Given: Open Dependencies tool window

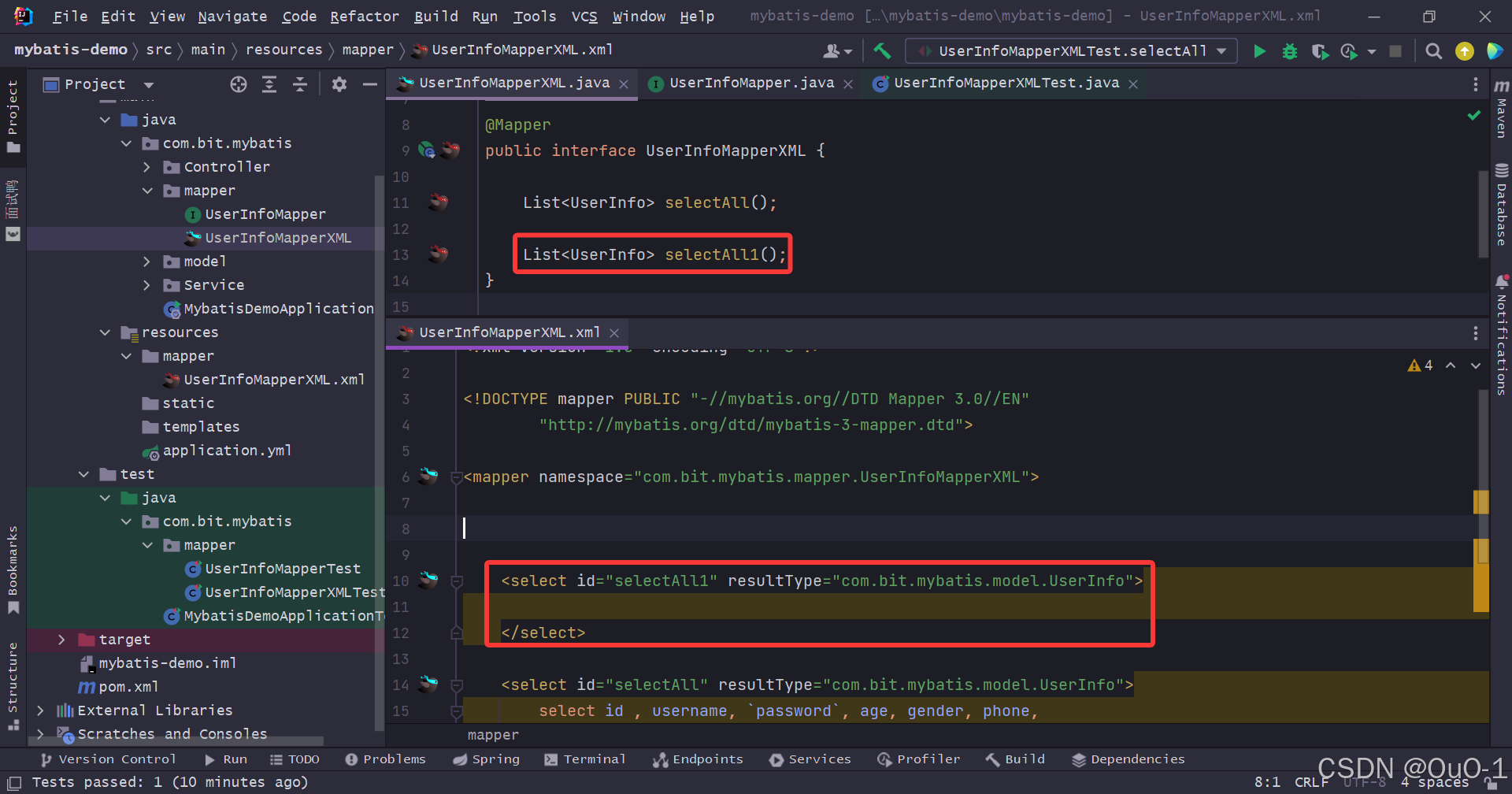Looking at the screenshot, I should pyautogui.click(x=1128, y=759).
